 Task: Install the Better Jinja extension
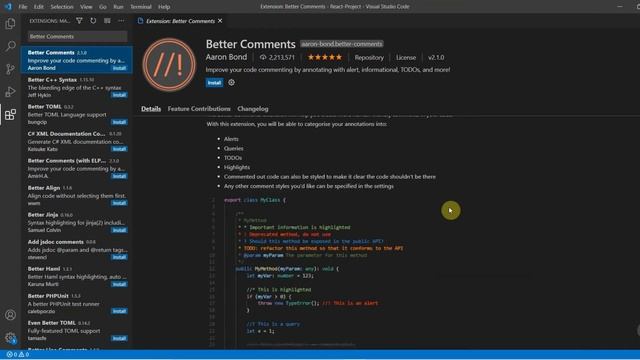point(119,230)
